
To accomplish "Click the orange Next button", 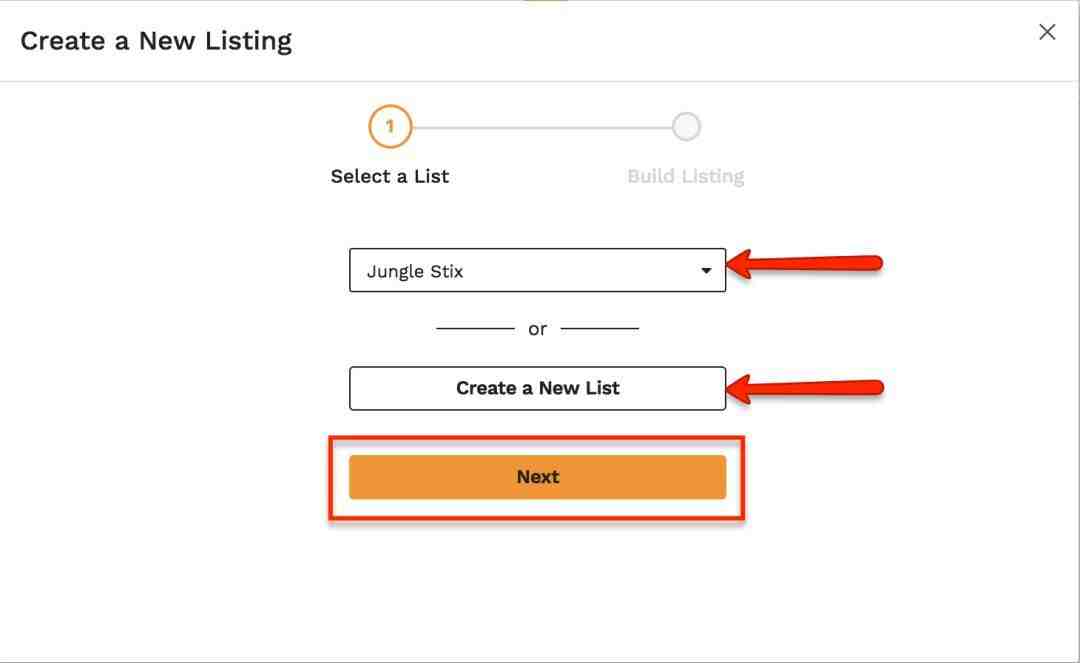I will tap(537, 477).
